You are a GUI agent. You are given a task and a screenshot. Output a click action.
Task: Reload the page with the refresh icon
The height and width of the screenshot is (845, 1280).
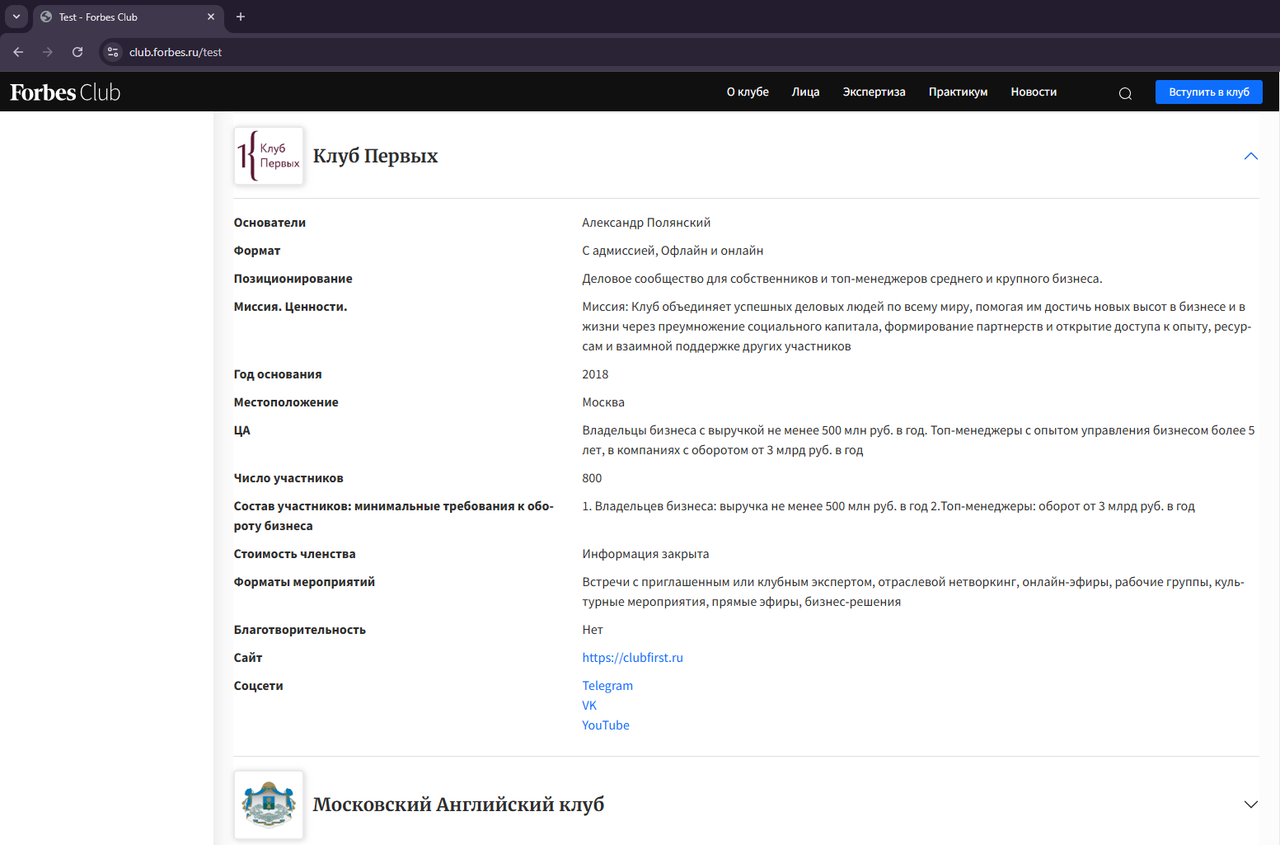[77, 52]
